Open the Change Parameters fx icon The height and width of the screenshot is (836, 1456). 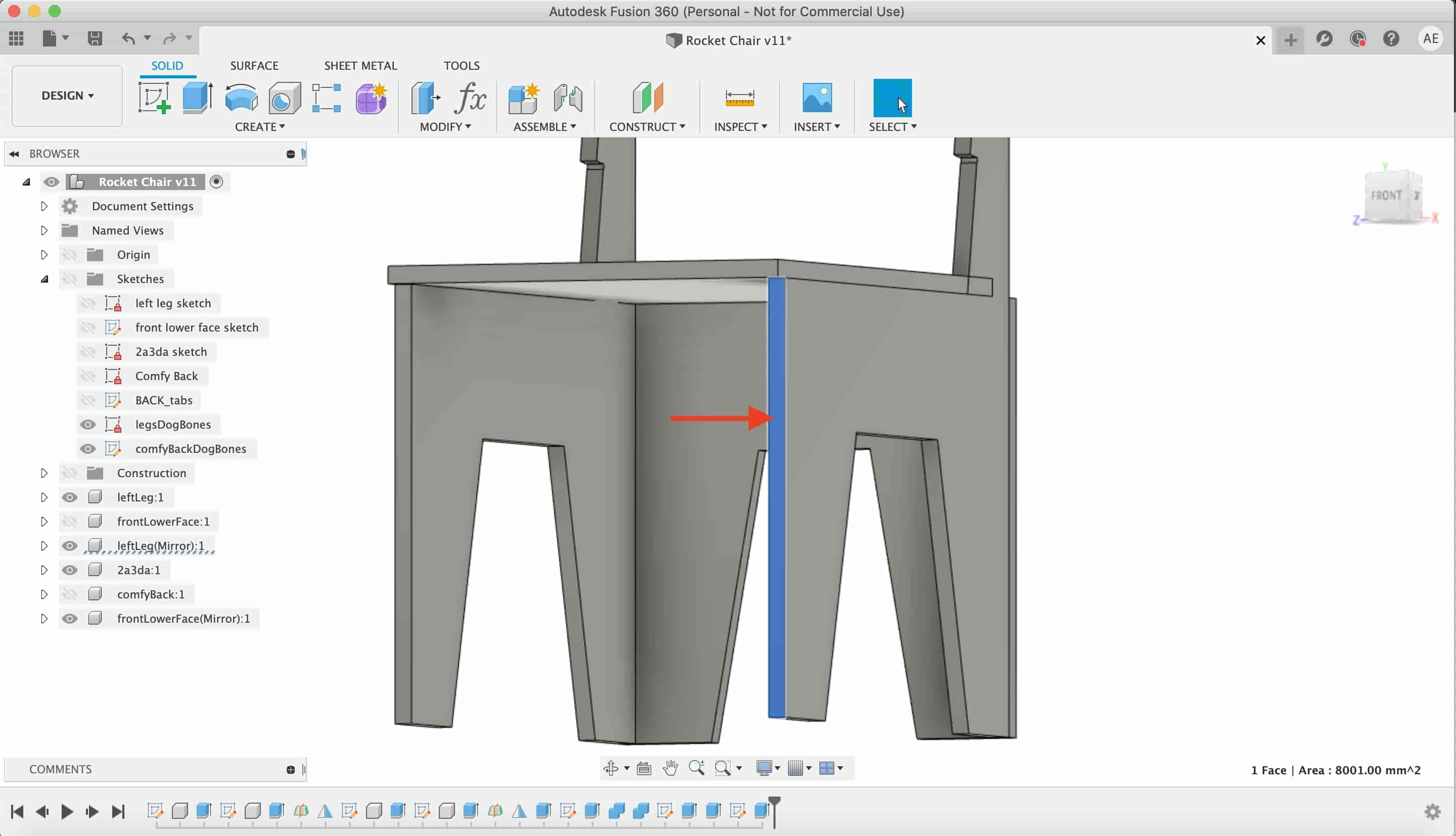click(470, 98)
